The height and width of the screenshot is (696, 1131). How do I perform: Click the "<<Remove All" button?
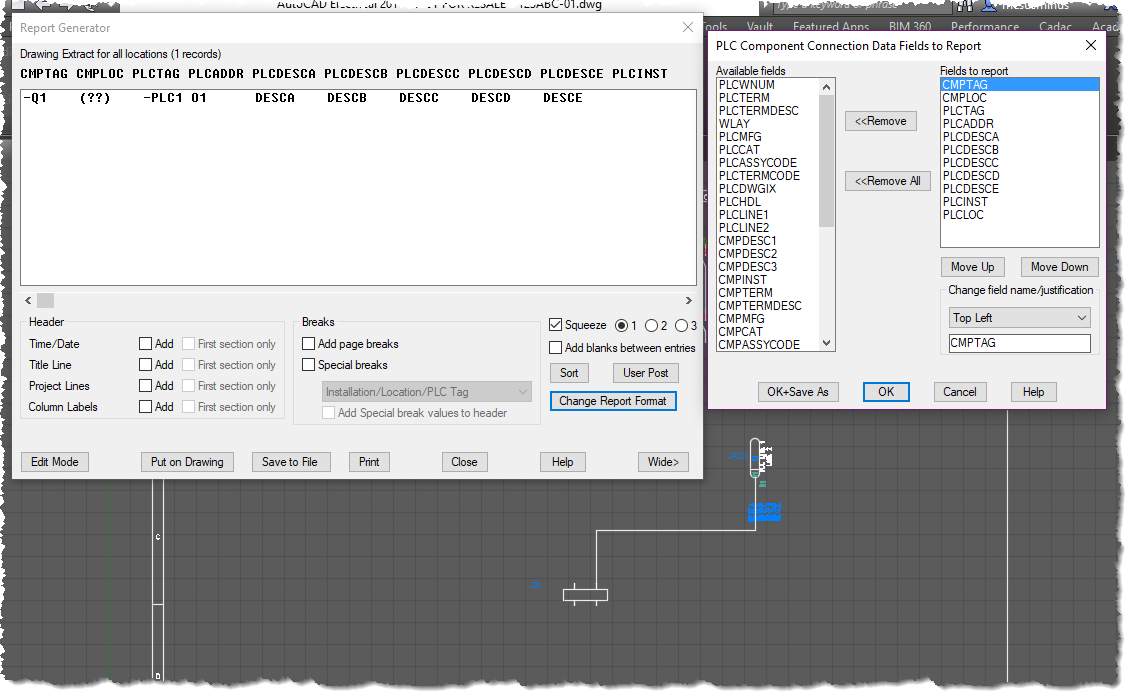pyautogui.click(x=887, y=180)
